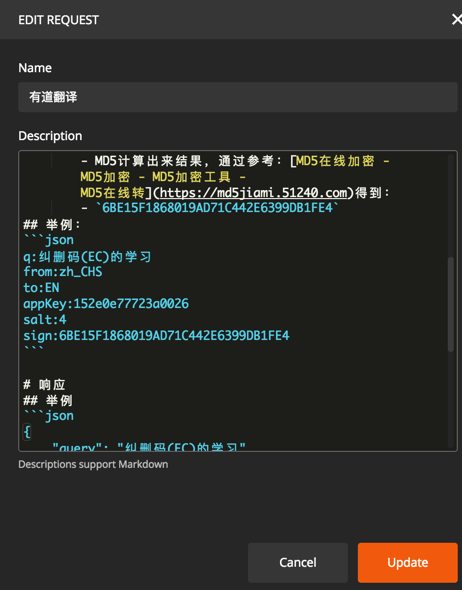Click the 'MD5加密 - MD5加密工具 -' link text line

pyautogui.click(x=163, y=177)
